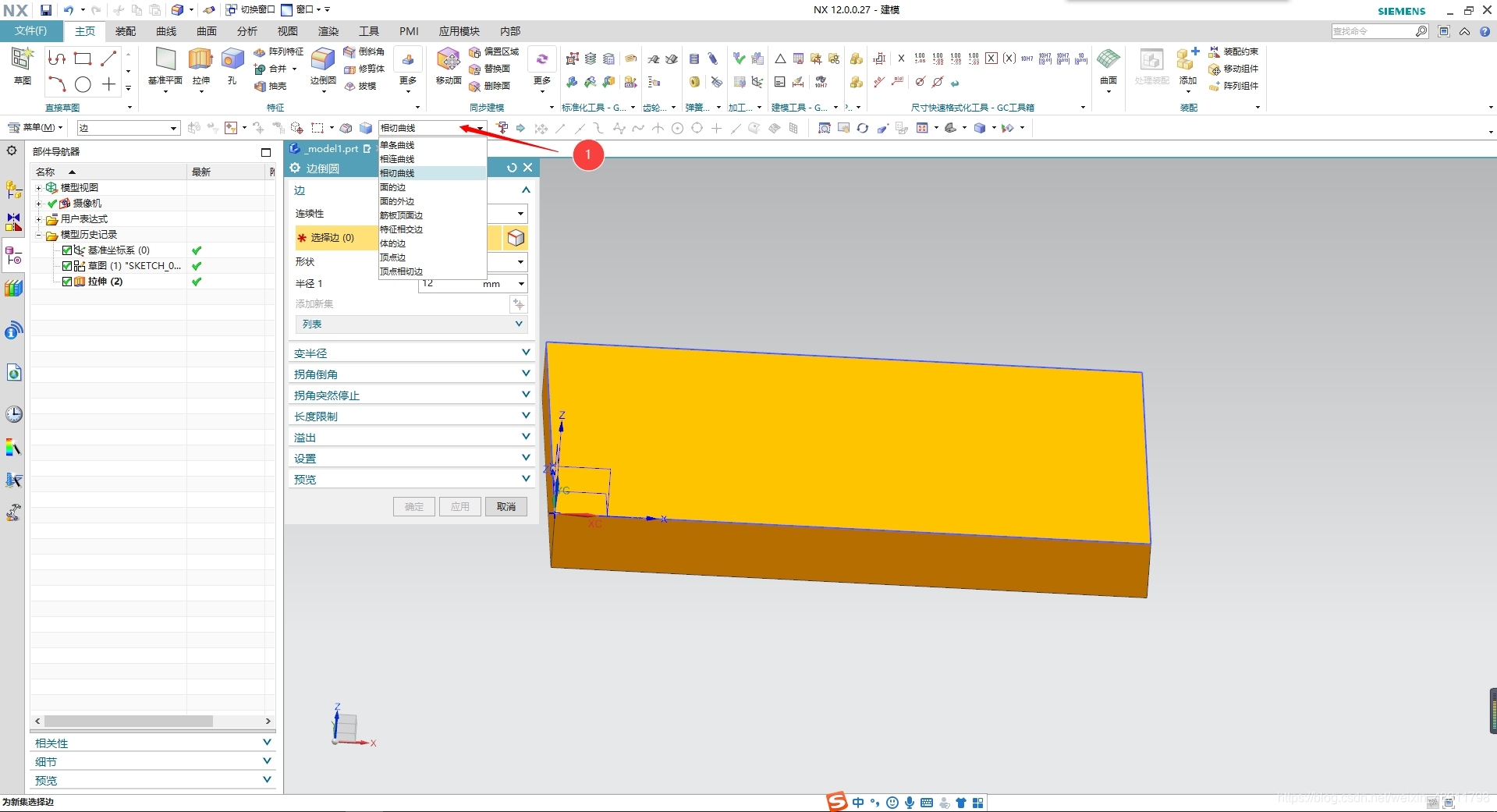Click the 抽壳 shell tool
This screenshot has height=812, width=1497.
coord(271,86)
